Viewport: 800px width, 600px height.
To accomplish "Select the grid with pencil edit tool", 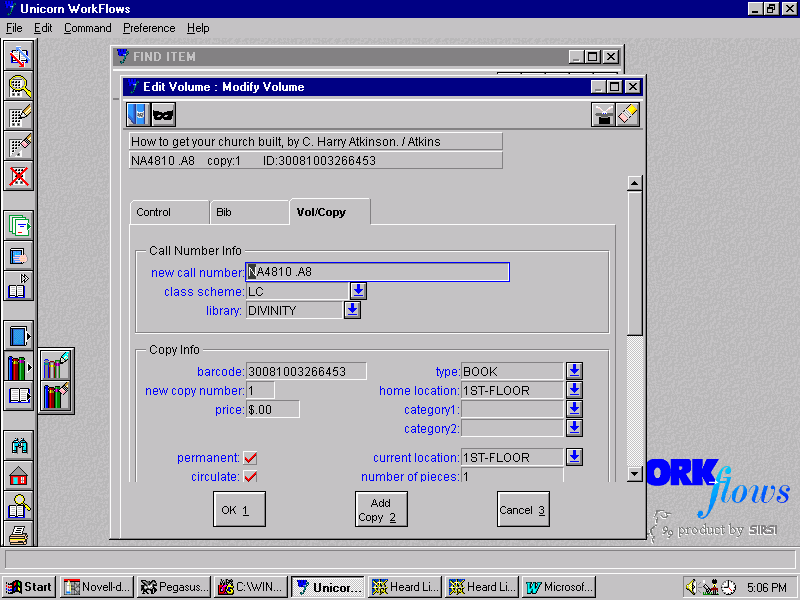I will [19, 116].
